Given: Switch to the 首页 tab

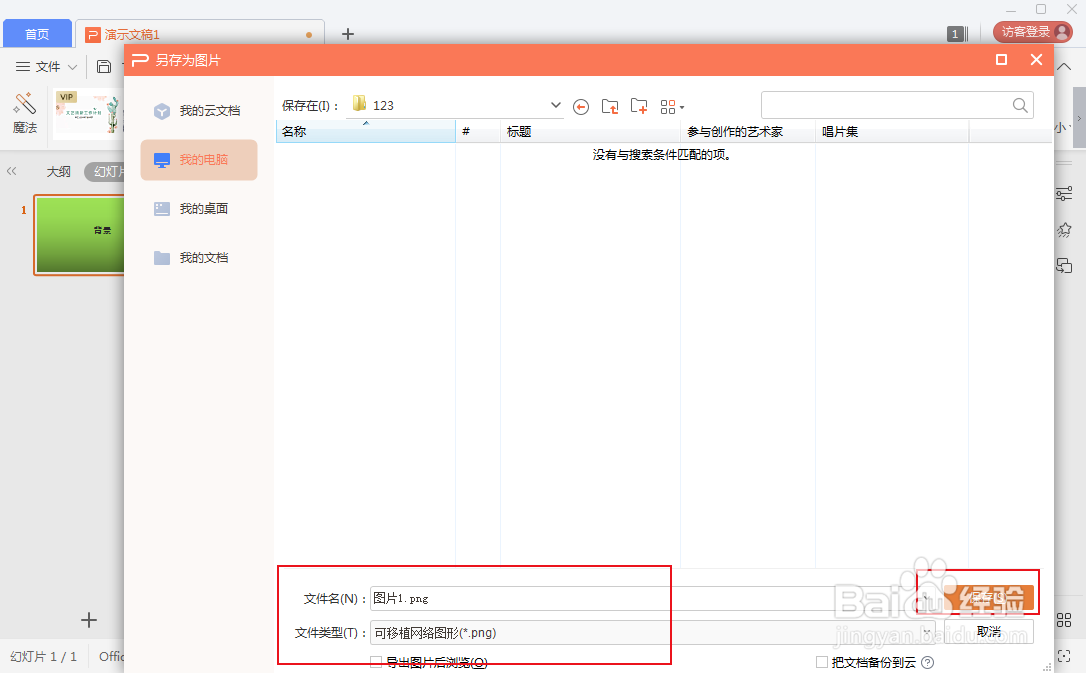Looking at the screenshot, I should pos(37,32).
